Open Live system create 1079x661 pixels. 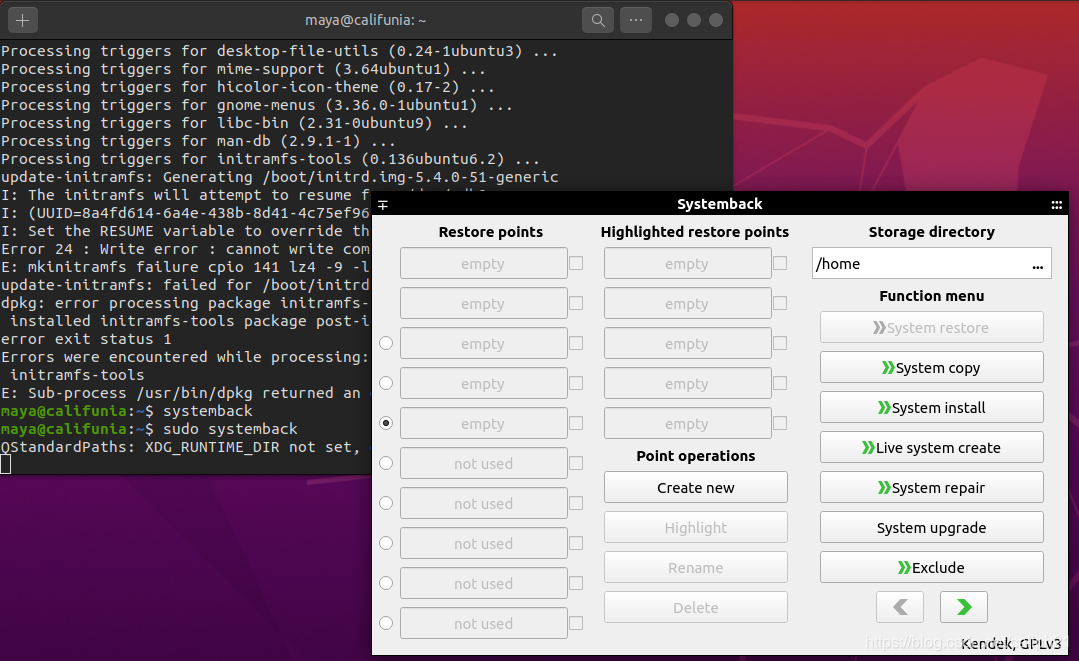point(932,447)
